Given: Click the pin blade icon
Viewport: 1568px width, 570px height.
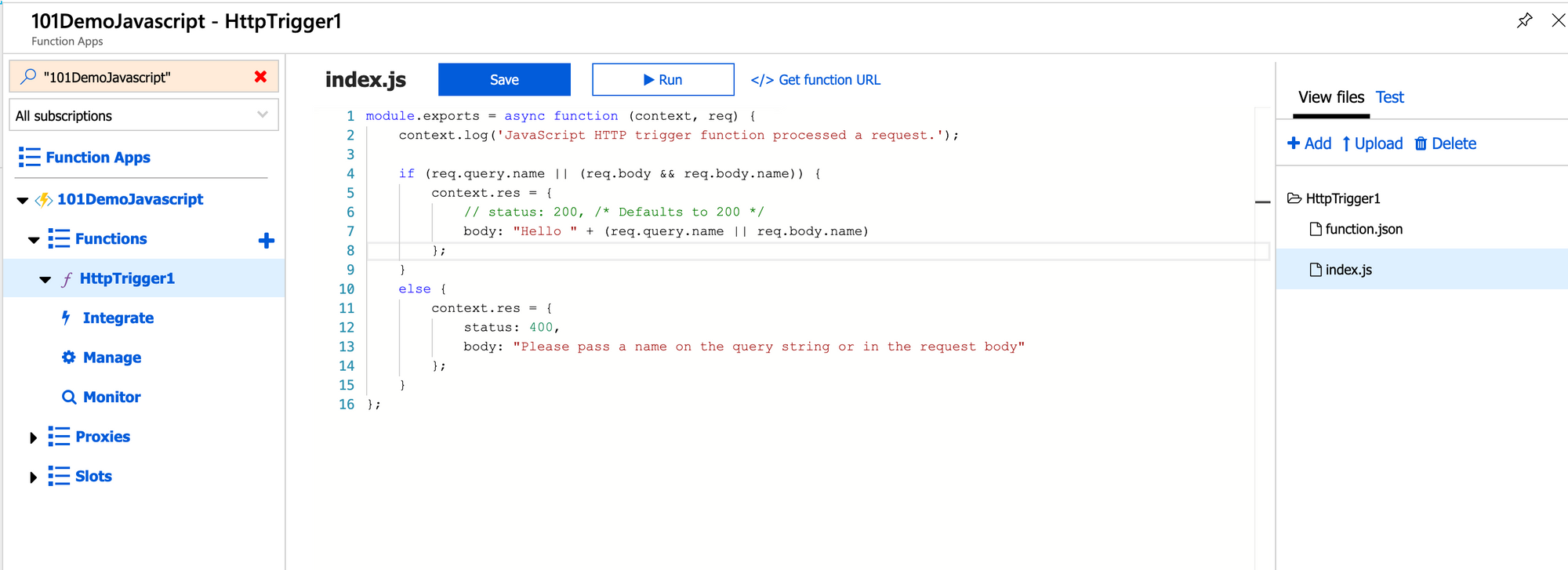Looking at the screenshot, I should point(1524,20).
